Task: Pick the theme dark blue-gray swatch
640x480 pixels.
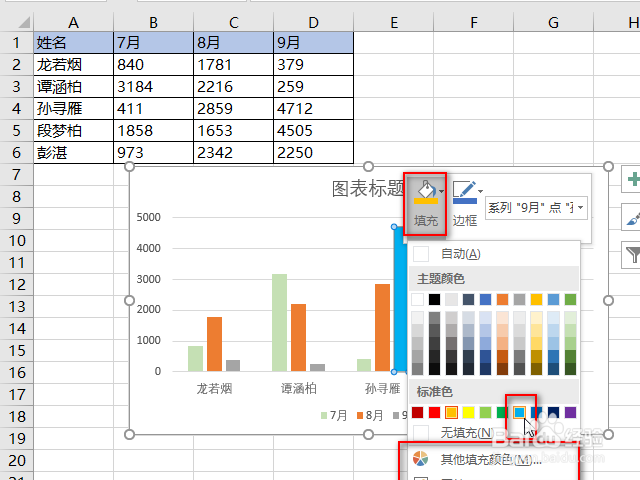Action: [x=468, y=300]
